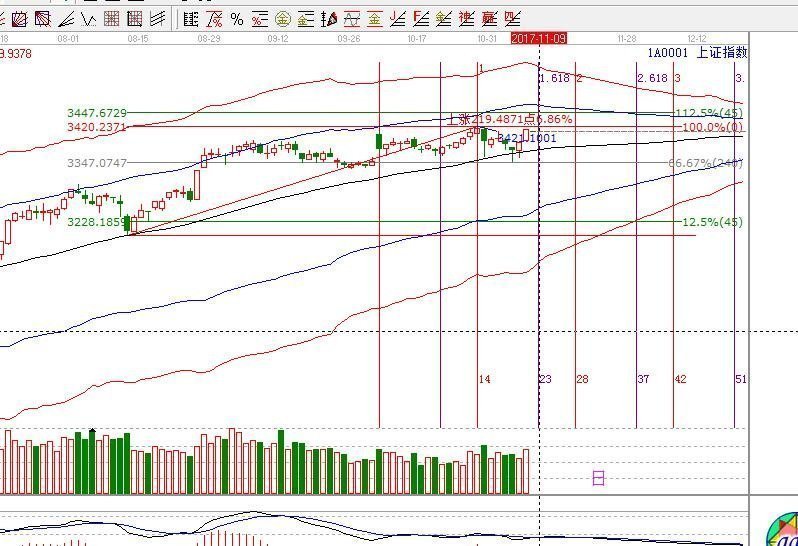Select the plain grid drawing tool
Viewport: 798px width, 546px height.
[x=111, y=20]
